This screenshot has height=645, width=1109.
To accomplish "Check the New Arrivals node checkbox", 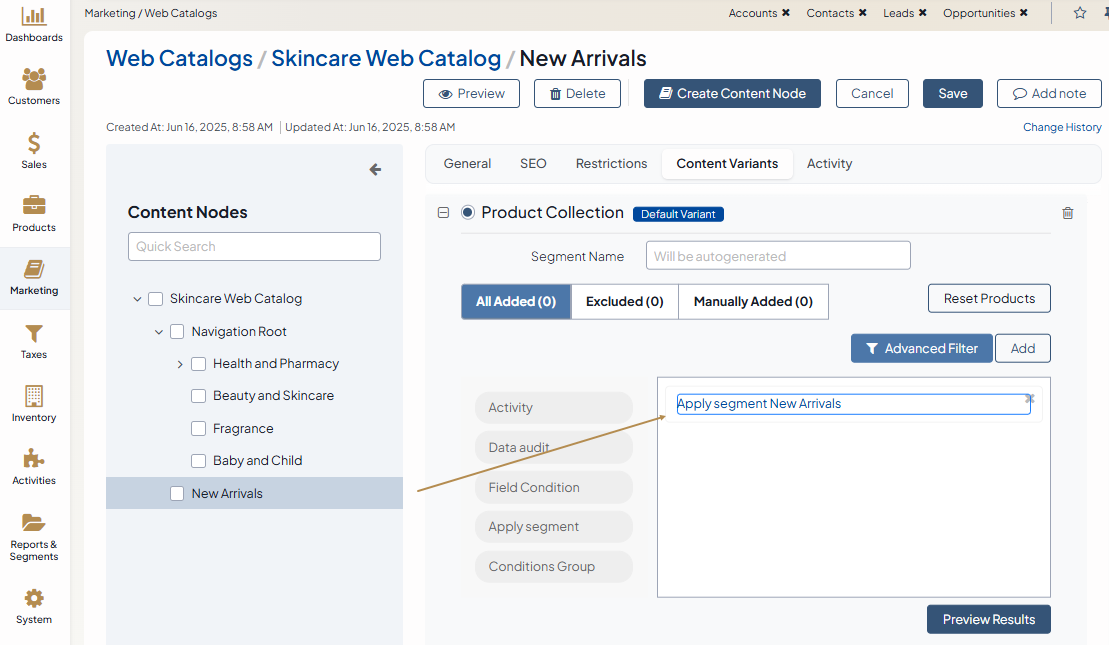I will point(177,493).
